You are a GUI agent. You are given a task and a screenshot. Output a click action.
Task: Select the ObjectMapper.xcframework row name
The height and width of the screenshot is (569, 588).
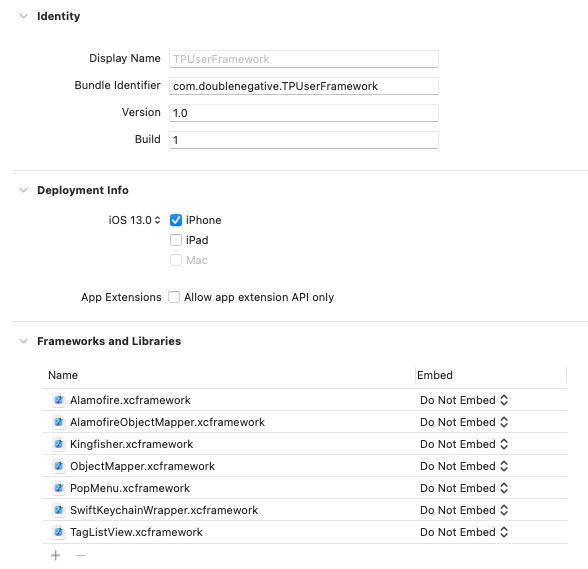[142, 466]
